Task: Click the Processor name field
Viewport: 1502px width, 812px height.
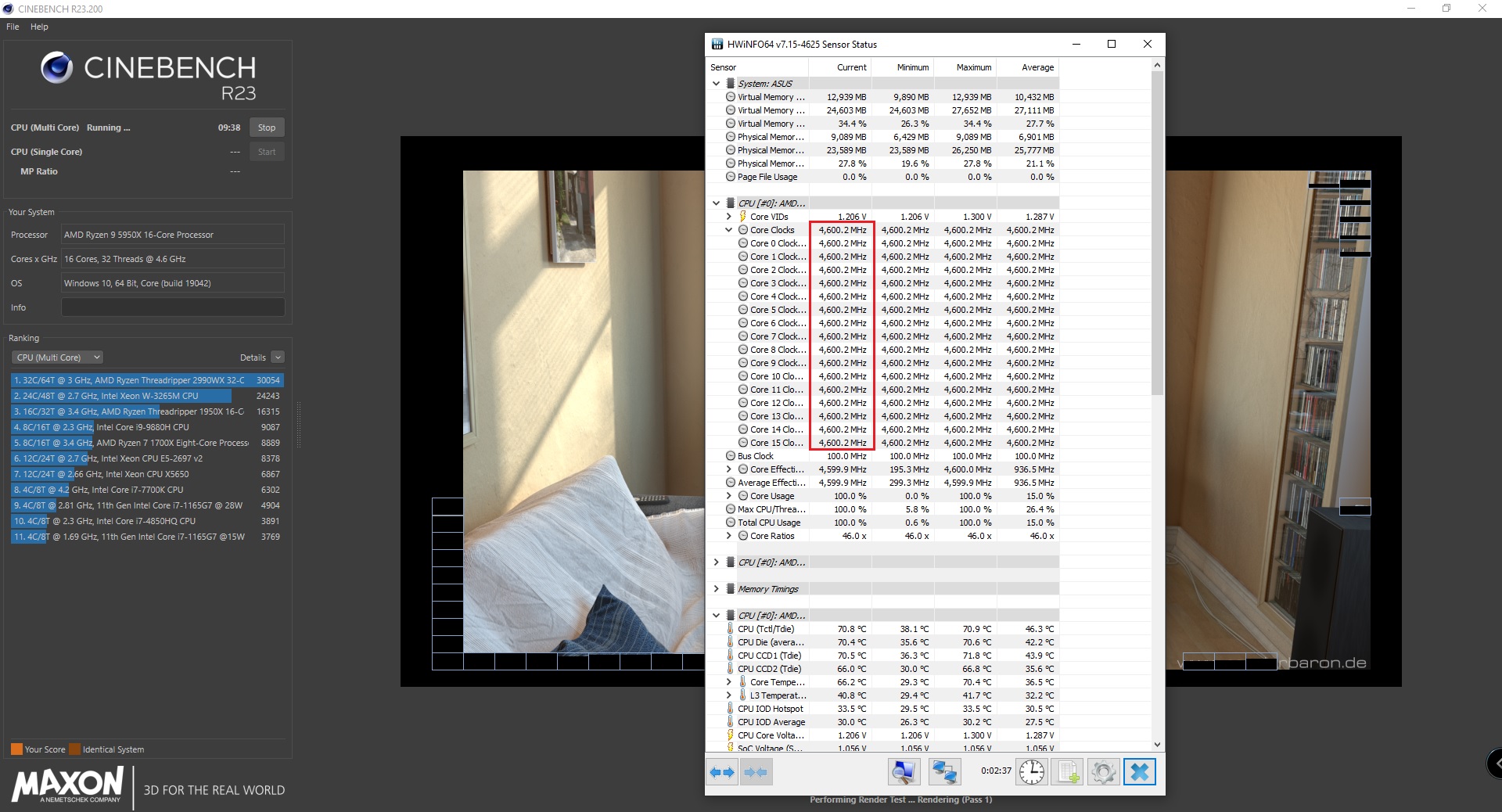Action: click(x=173, y=235)
